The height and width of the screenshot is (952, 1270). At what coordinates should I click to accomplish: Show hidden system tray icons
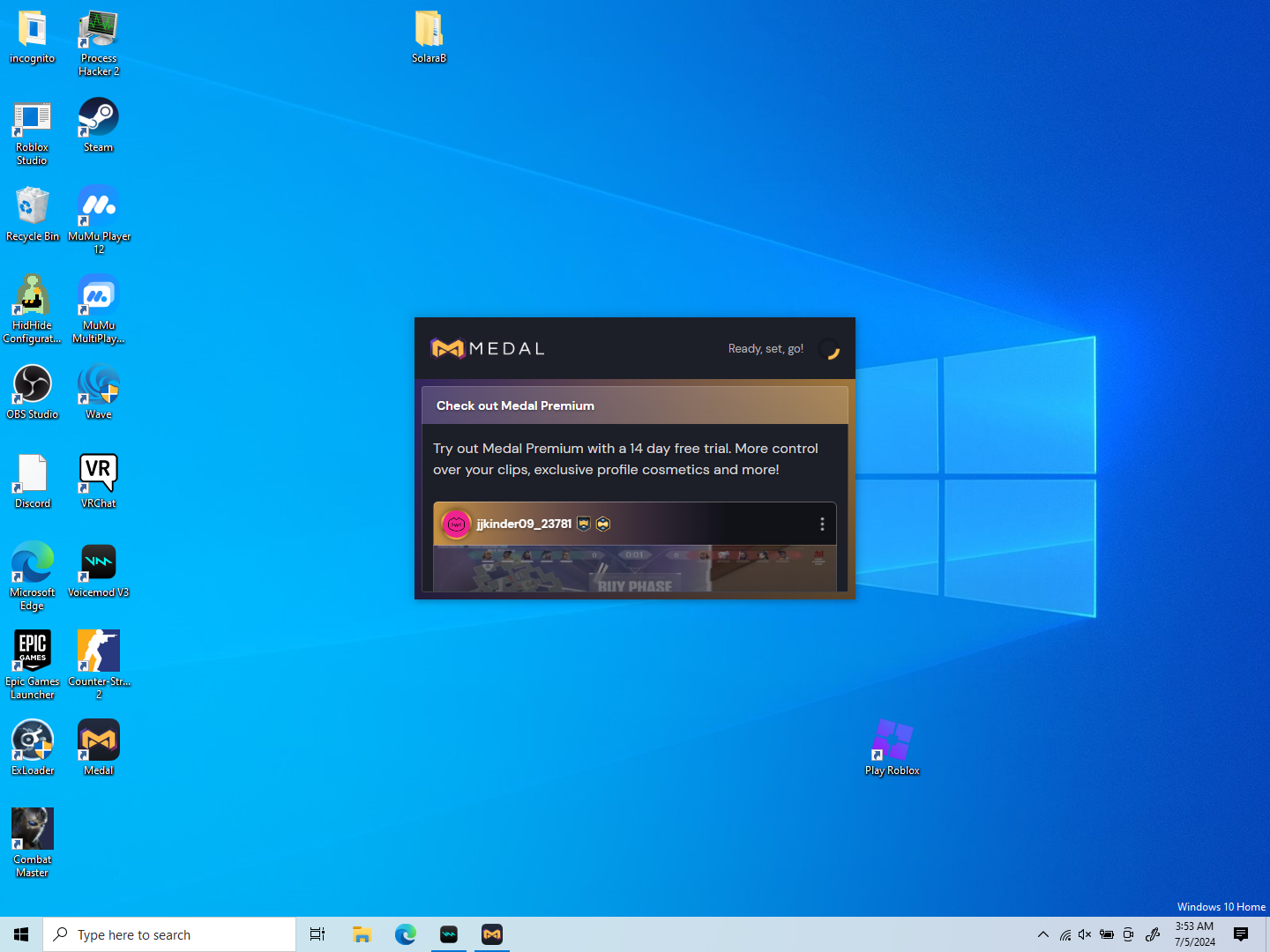click(x=1043, y=934)
